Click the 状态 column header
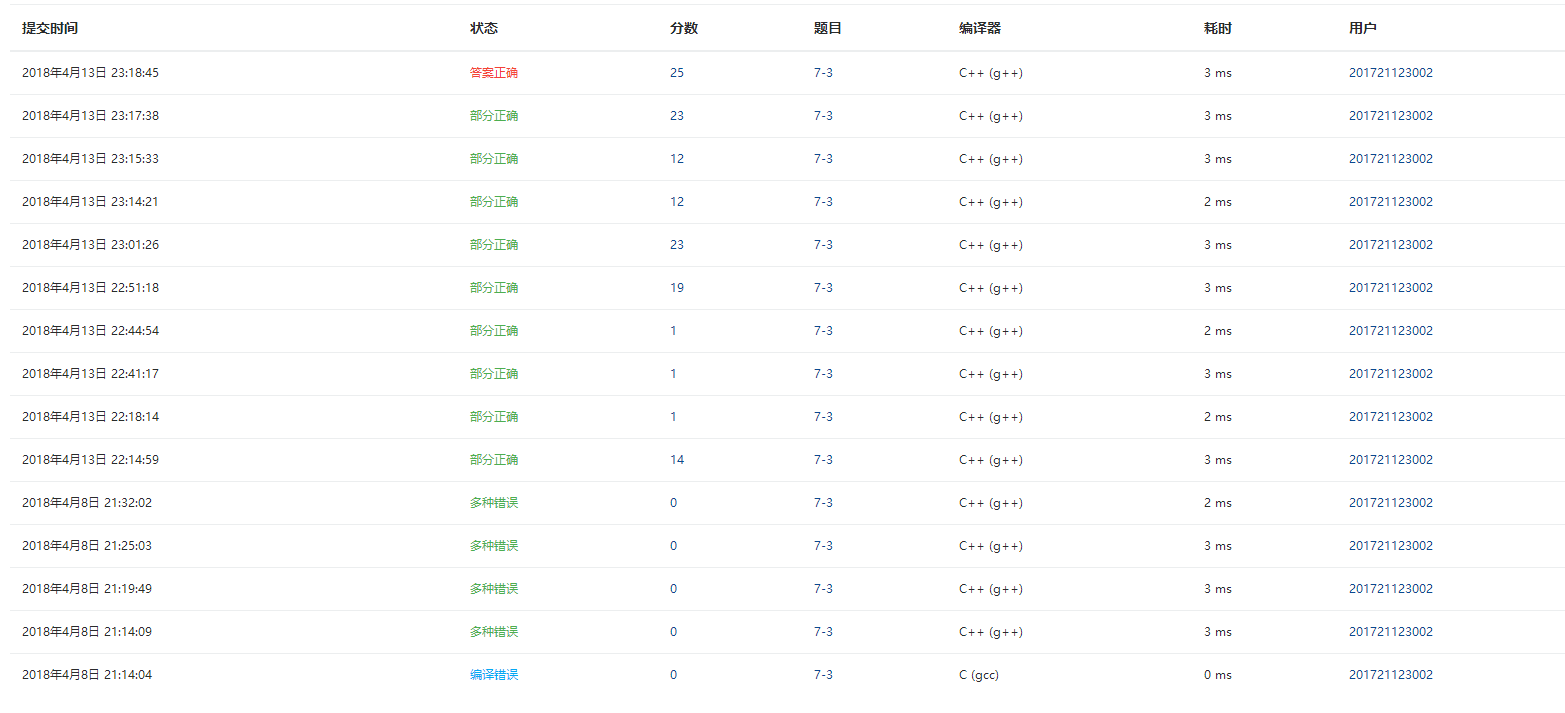Viewport: 1565px width, 713px height. coord(484,28)
